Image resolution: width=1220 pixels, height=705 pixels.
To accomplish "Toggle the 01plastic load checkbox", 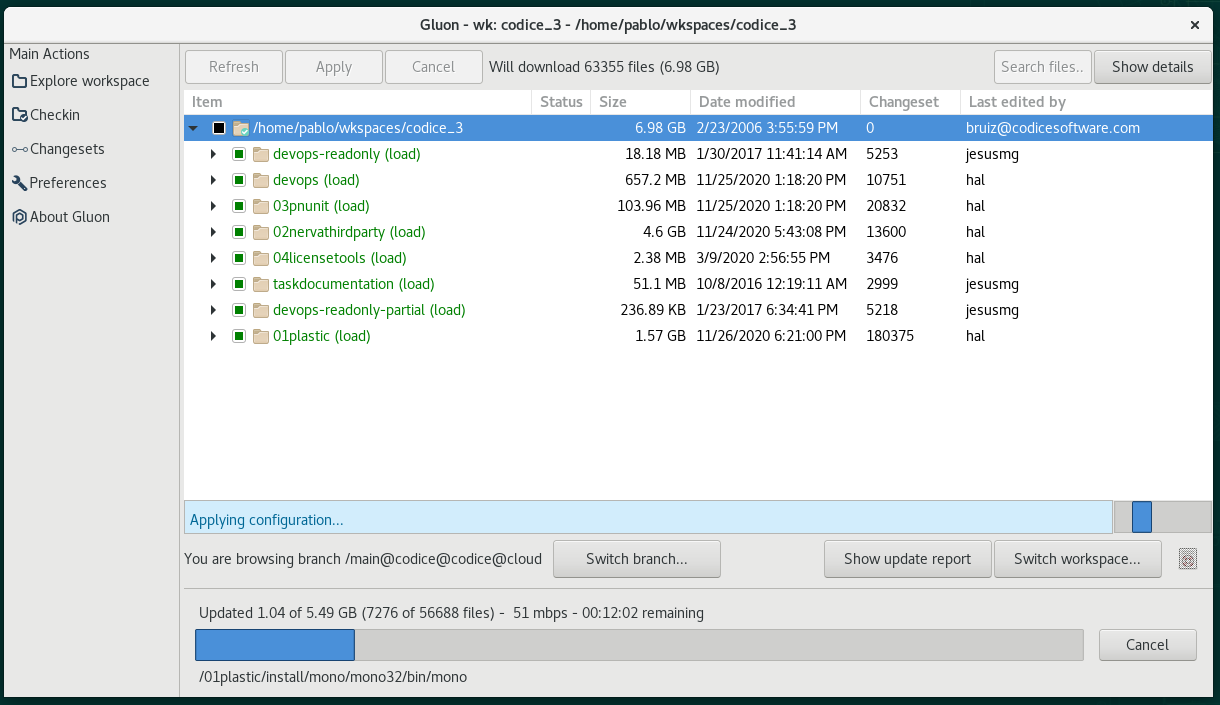I will tap(238, 336).
